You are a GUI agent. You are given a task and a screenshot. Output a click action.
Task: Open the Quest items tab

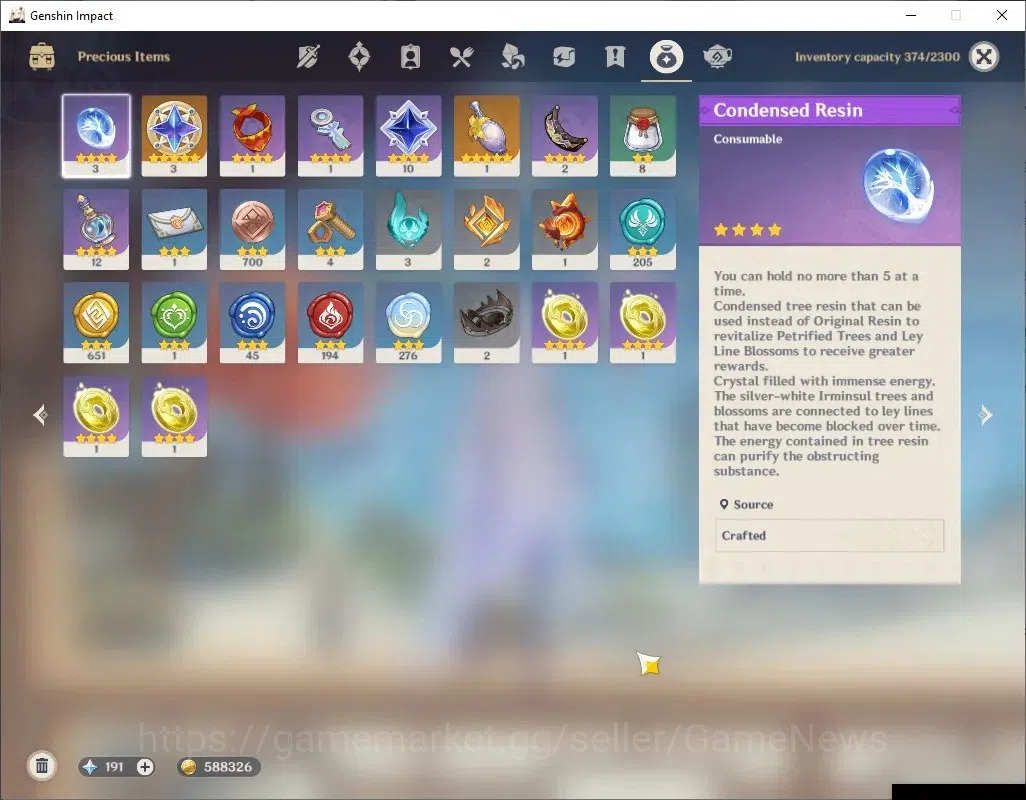click(615, 57)
